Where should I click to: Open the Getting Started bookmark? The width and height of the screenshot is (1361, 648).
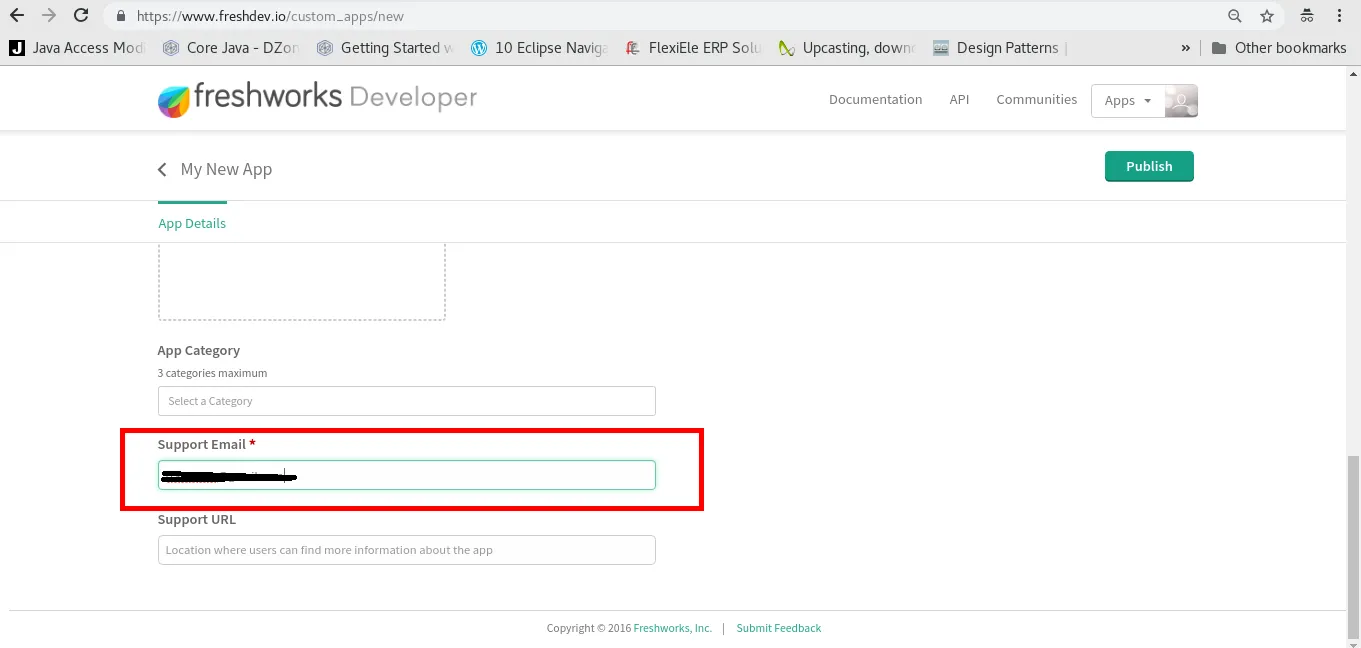pos(385,47)
